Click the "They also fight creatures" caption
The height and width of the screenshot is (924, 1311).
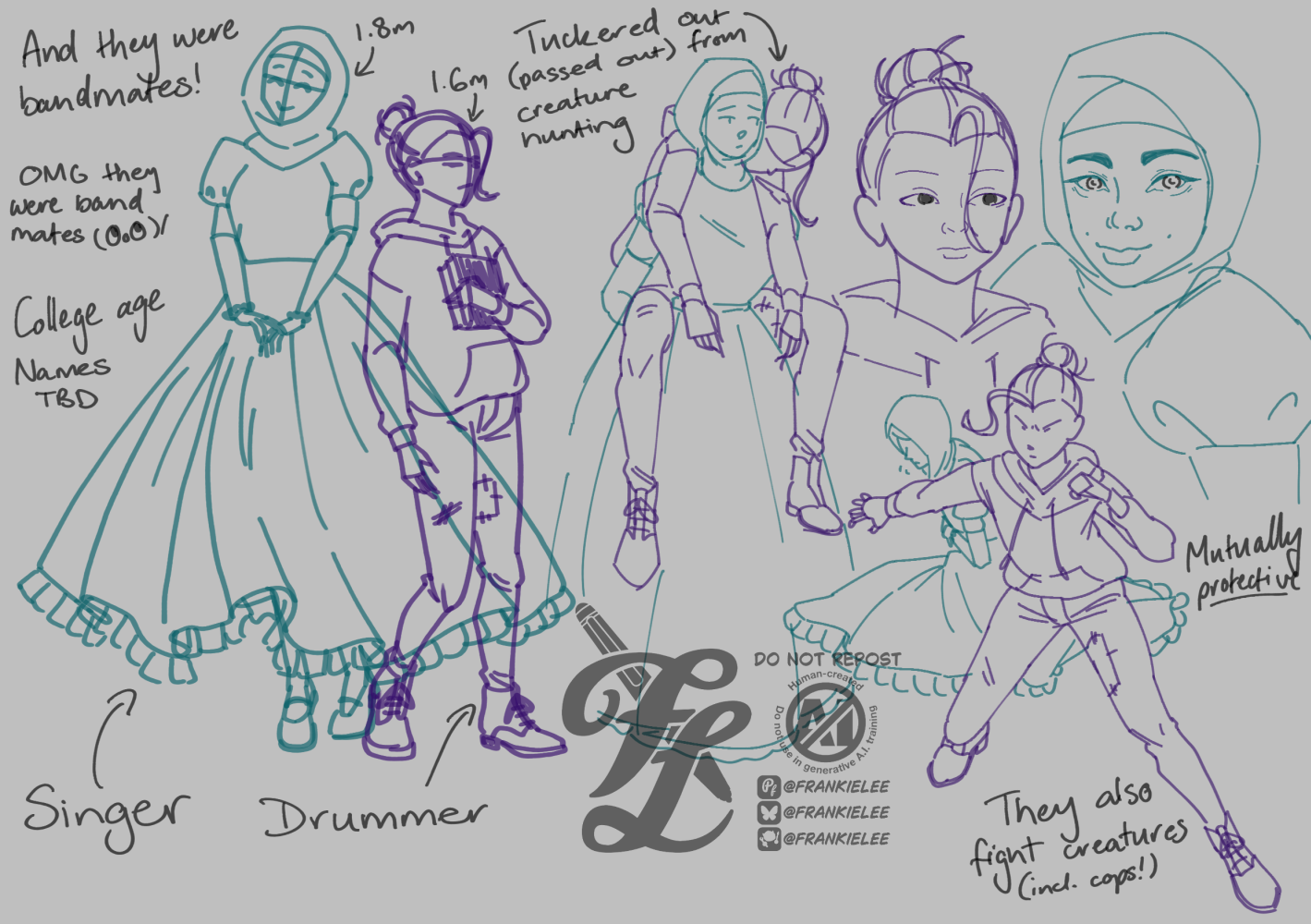(1079, 841)
